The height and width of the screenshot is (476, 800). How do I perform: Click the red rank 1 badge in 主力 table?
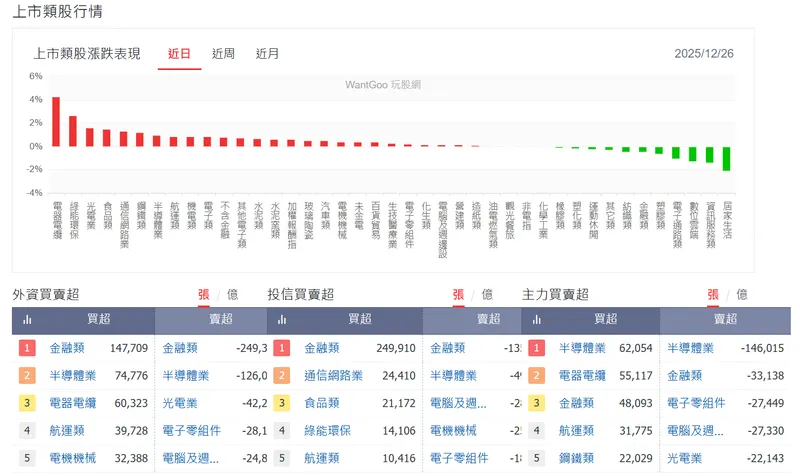tap(538, 348)
